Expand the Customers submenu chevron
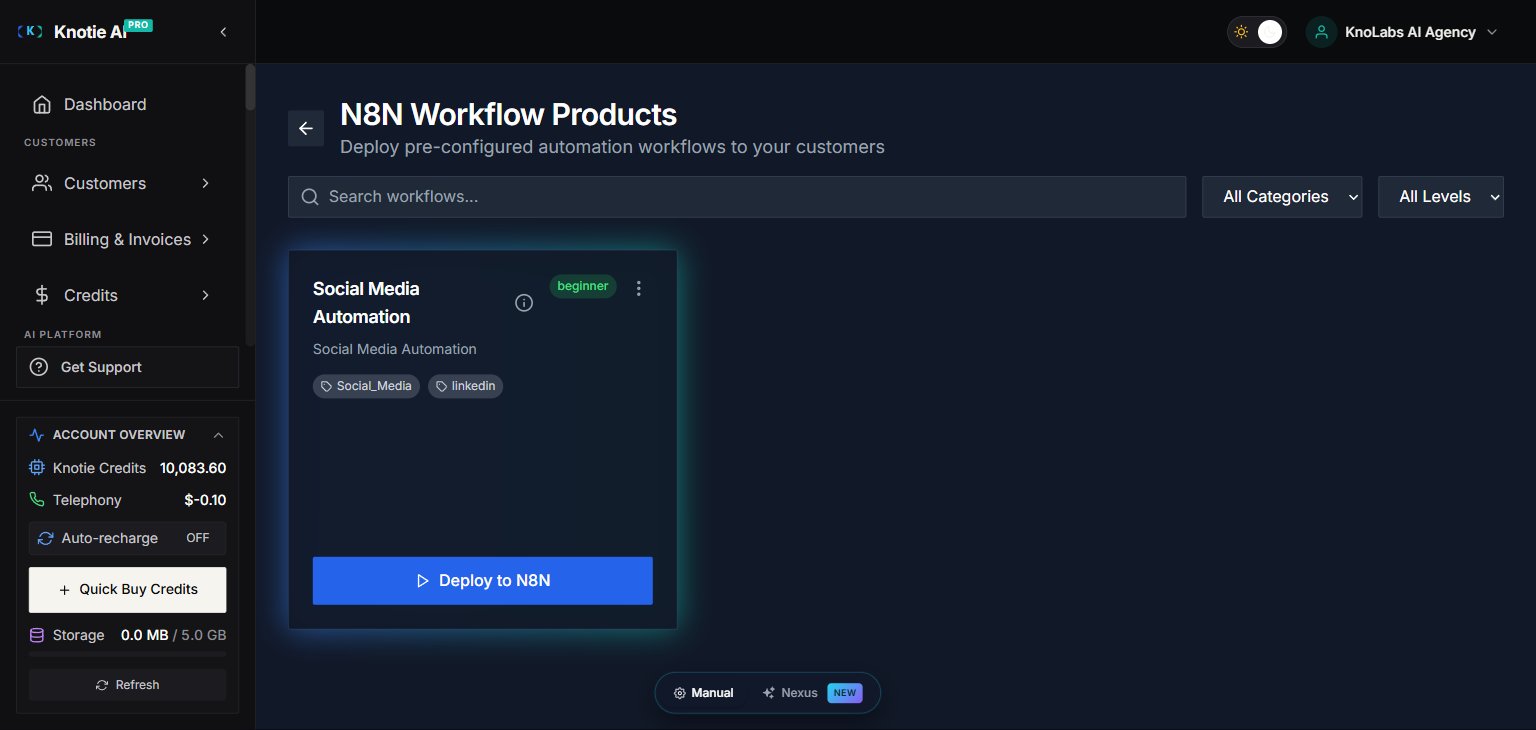Image resolution: width=1536 pixels, height=730 pixels. 205,183
